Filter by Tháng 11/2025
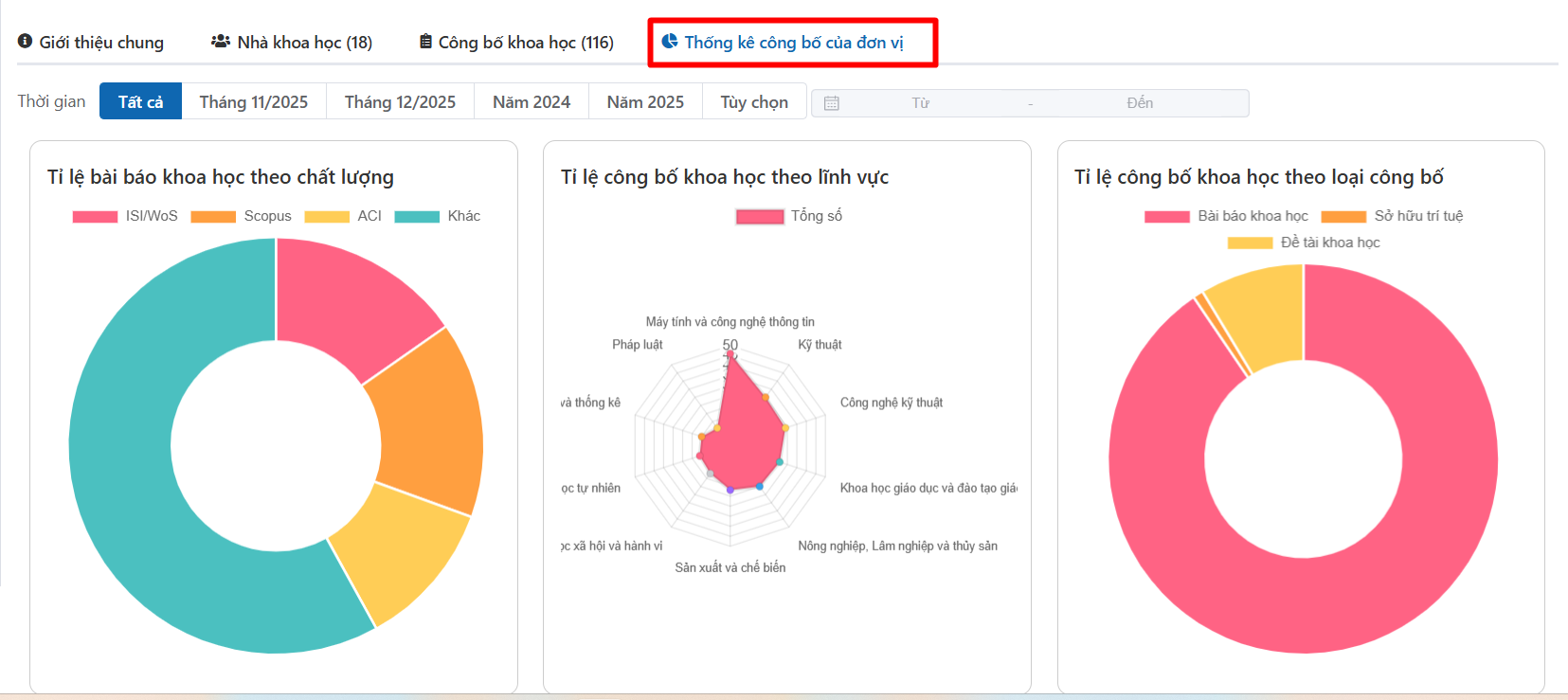The height and width of the screenshot is (700, 1568). [x=253, y=102]
